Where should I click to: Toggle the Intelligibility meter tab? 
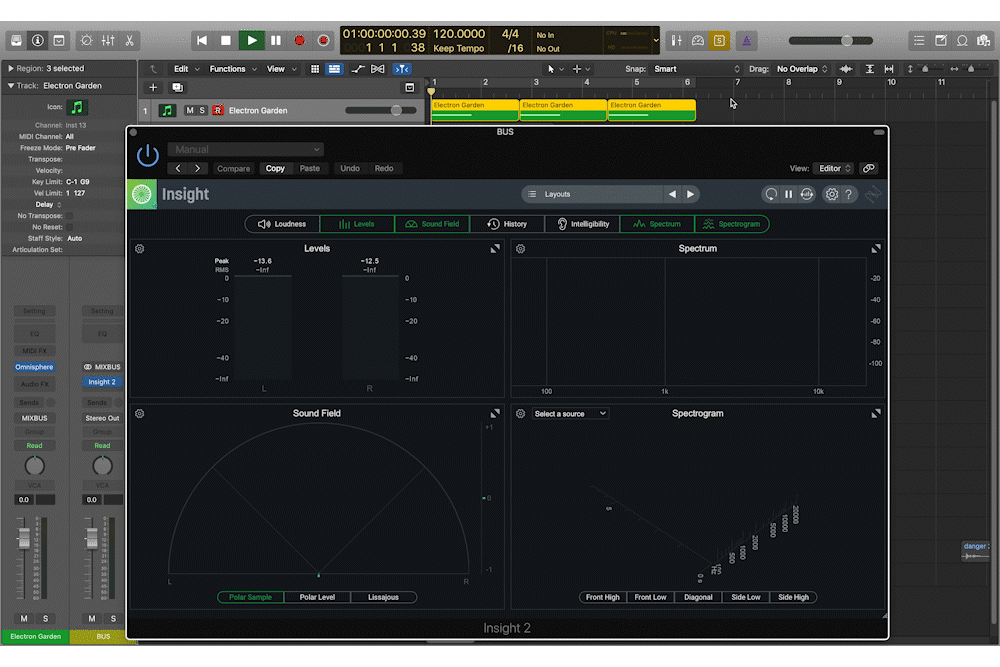pos(583,224)
